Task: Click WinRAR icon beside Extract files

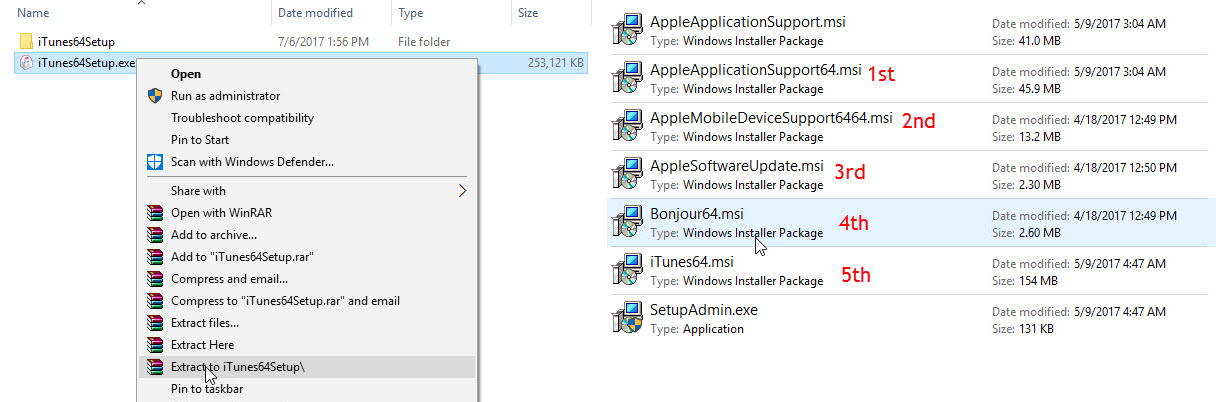Action: click(x=155, y=322)
